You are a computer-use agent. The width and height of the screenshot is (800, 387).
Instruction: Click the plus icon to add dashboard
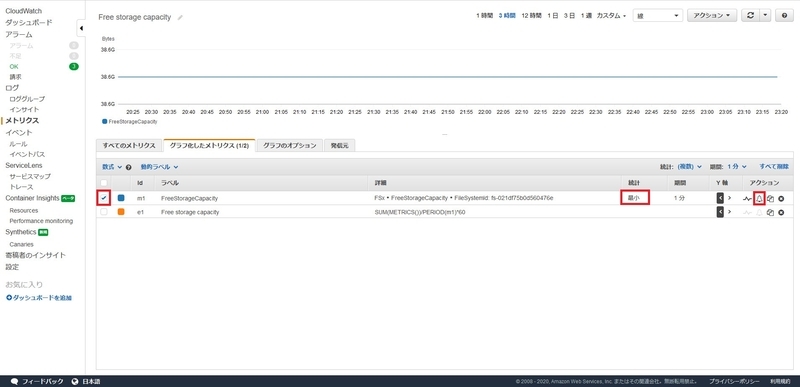point(9,298)
